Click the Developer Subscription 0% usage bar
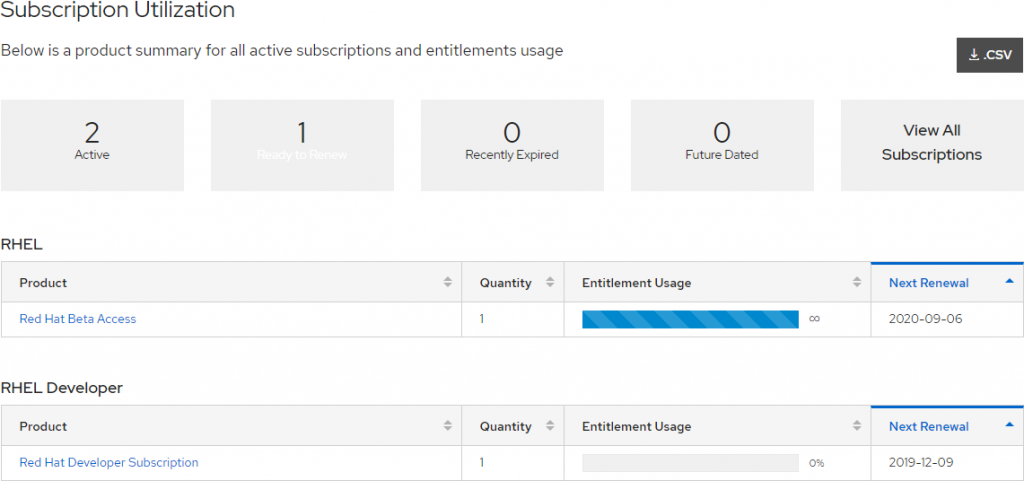The image size is (1024, 481). [690, 463]
